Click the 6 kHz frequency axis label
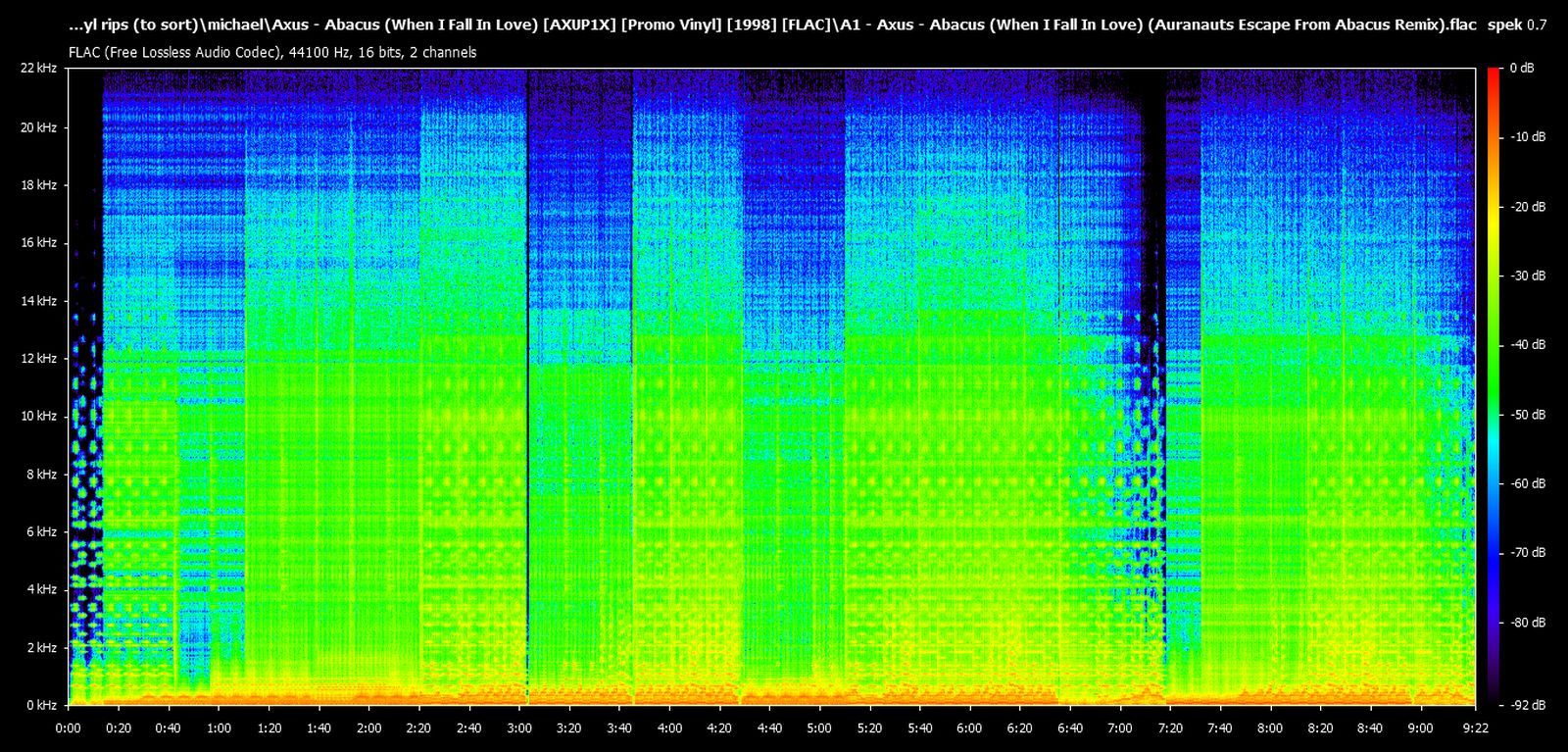 [x=42, y=532]
